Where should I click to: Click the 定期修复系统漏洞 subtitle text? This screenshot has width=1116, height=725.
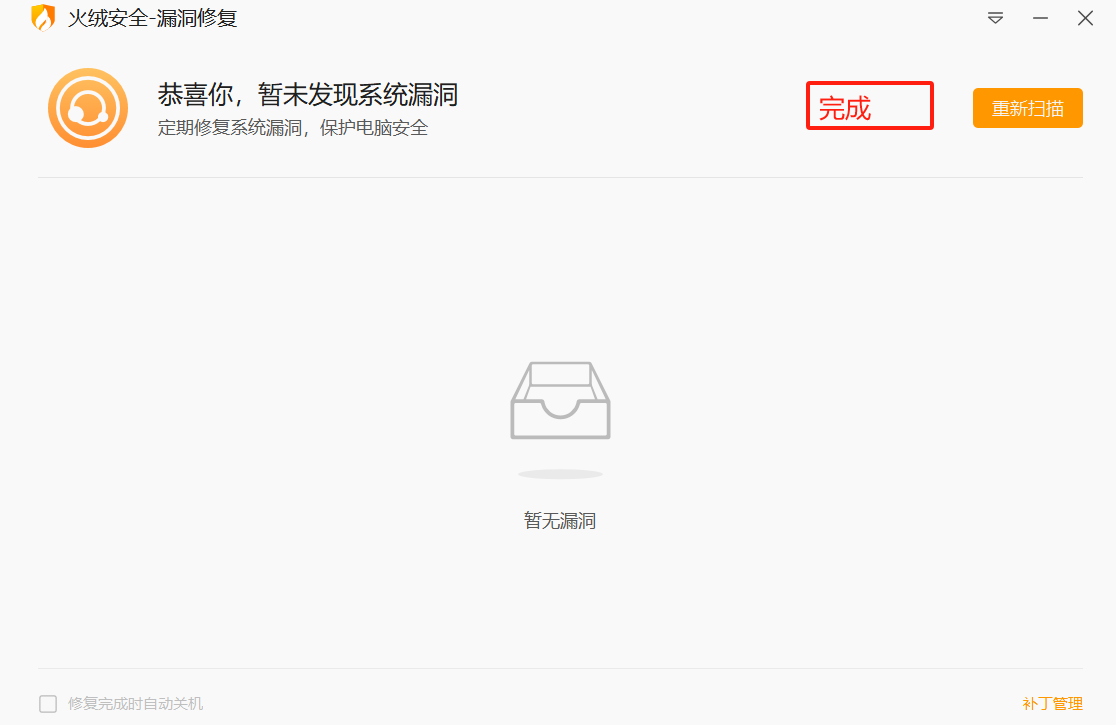tap(229, 128)
